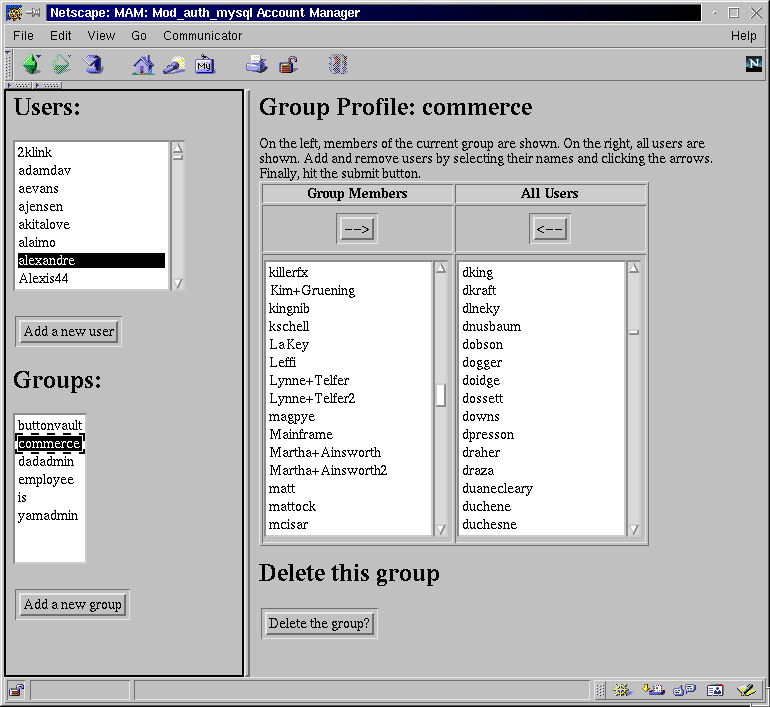Open the File menu
Screen dimensions: 770x707
coord(23,36)
